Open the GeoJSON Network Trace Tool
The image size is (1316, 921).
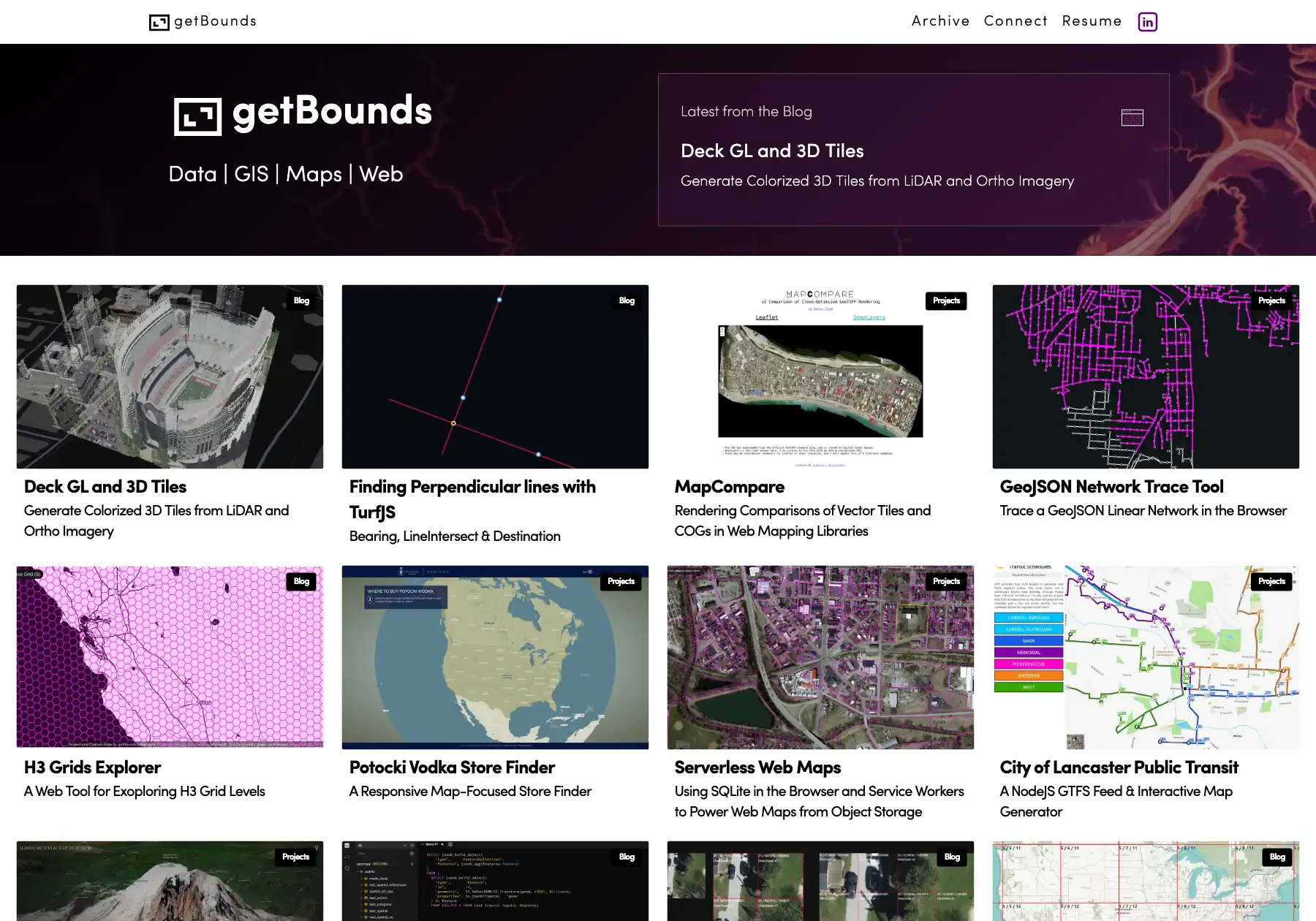pyautogui.click(x=1111, y=487)
